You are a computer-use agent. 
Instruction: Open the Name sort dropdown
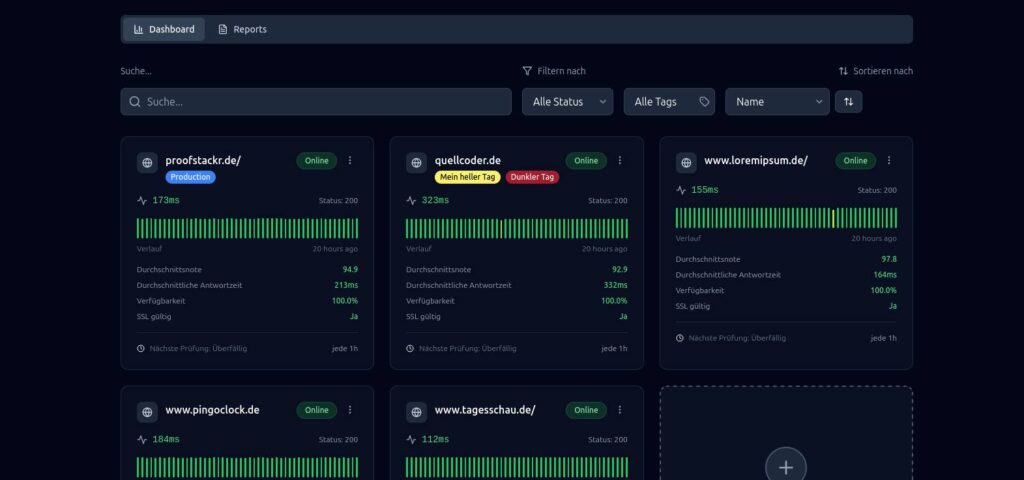tap(777, 102)
